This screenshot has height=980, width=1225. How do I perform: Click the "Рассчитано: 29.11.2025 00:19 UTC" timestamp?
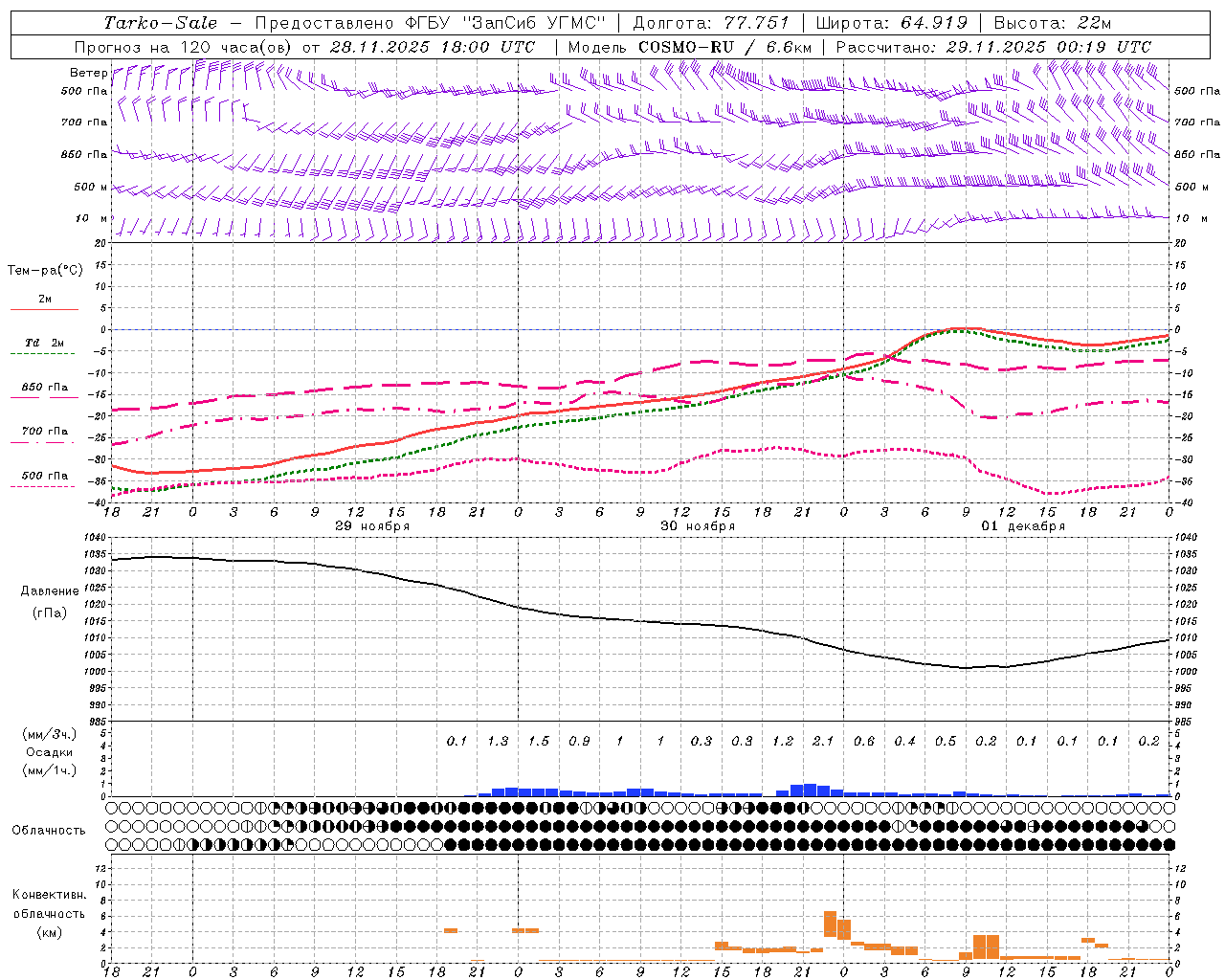pyautogui.click(x=993, y=46)
